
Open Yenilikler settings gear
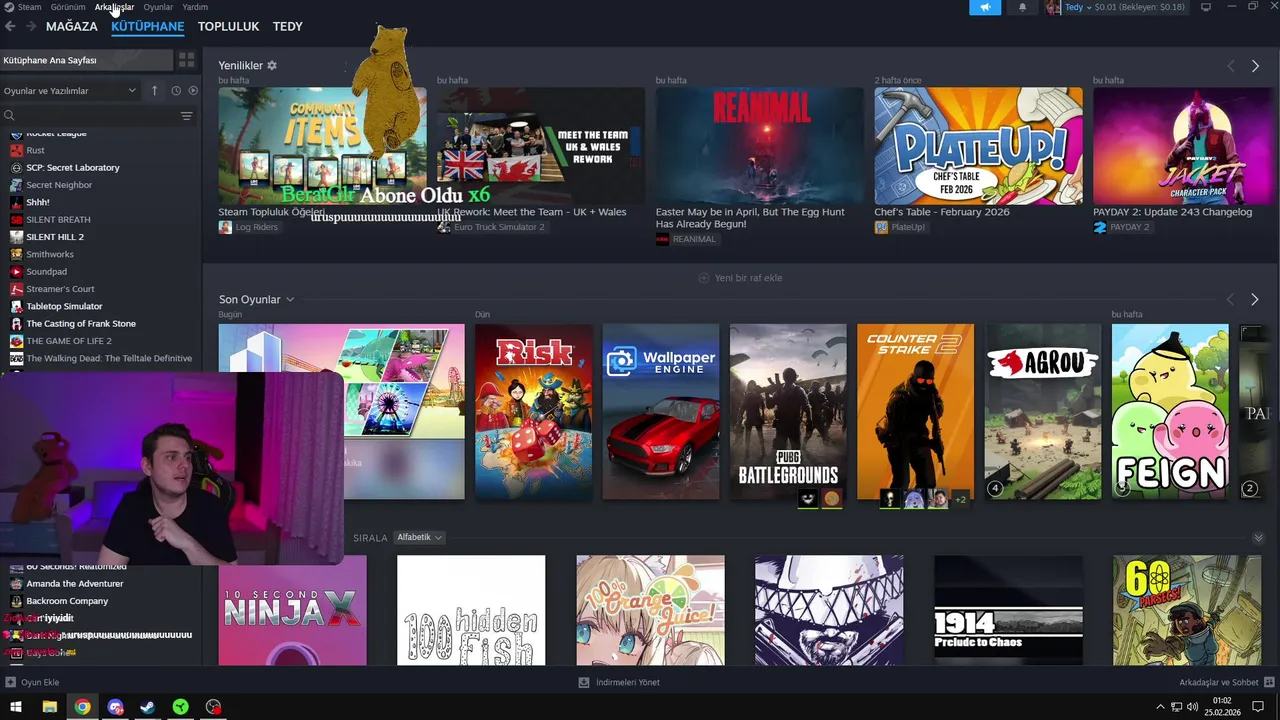(x=272, y=66)
